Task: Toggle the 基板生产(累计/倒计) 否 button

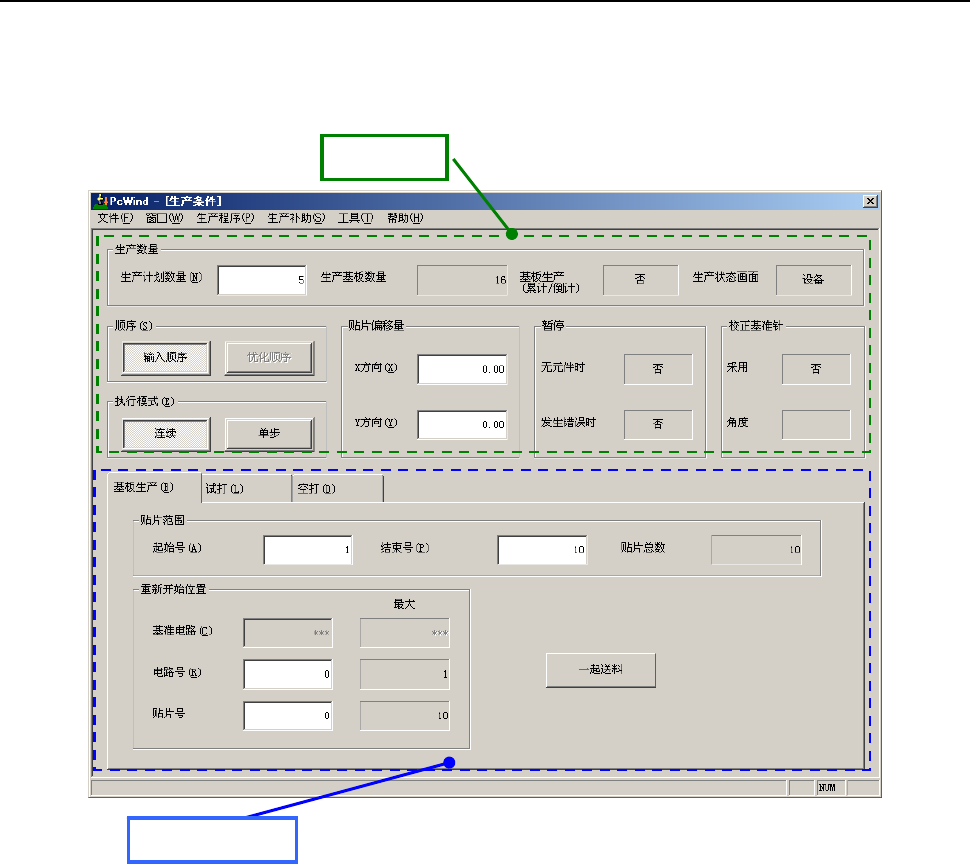Action: (x=640, y=280)
